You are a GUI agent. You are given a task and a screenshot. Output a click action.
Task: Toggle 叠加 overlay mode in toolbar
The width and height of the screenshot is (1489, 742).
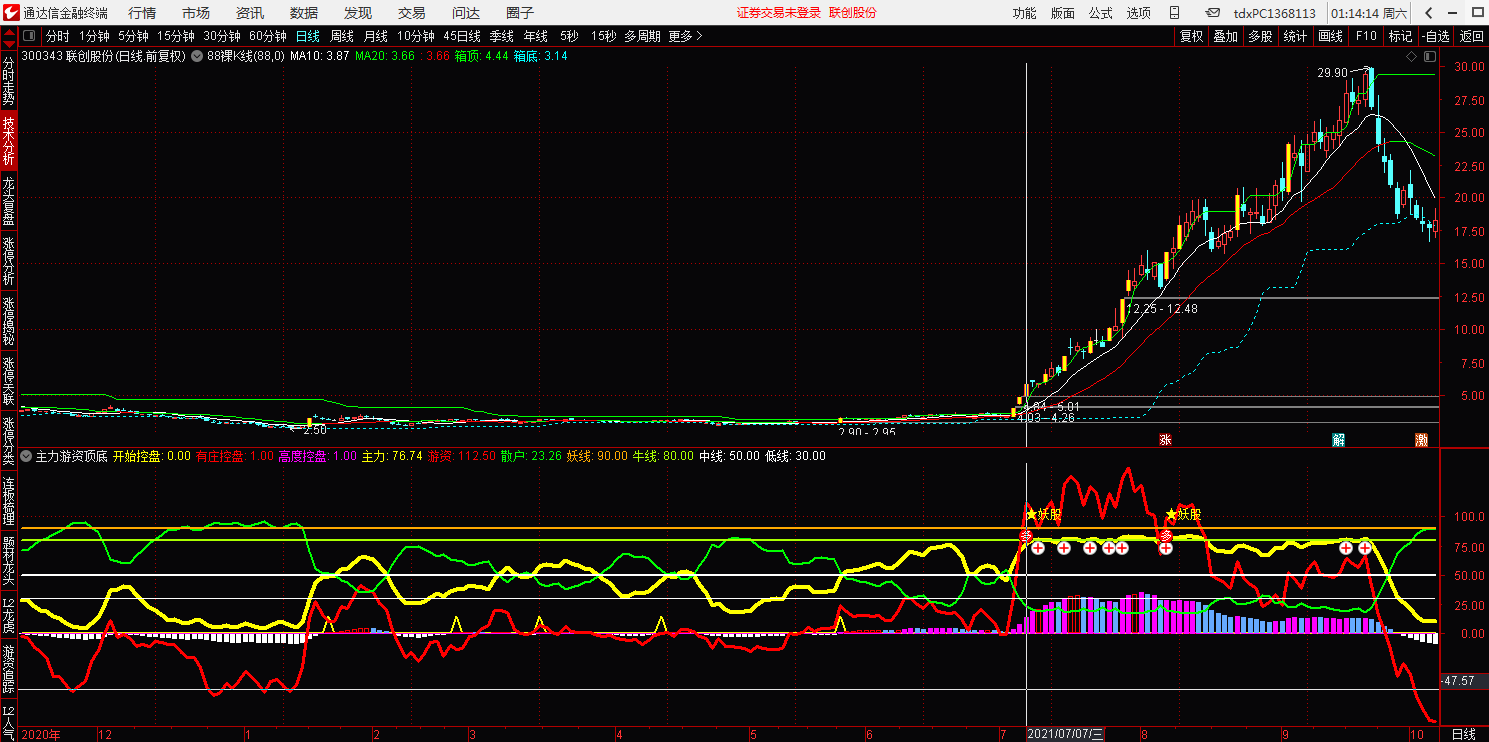(x=1225, y=36)
